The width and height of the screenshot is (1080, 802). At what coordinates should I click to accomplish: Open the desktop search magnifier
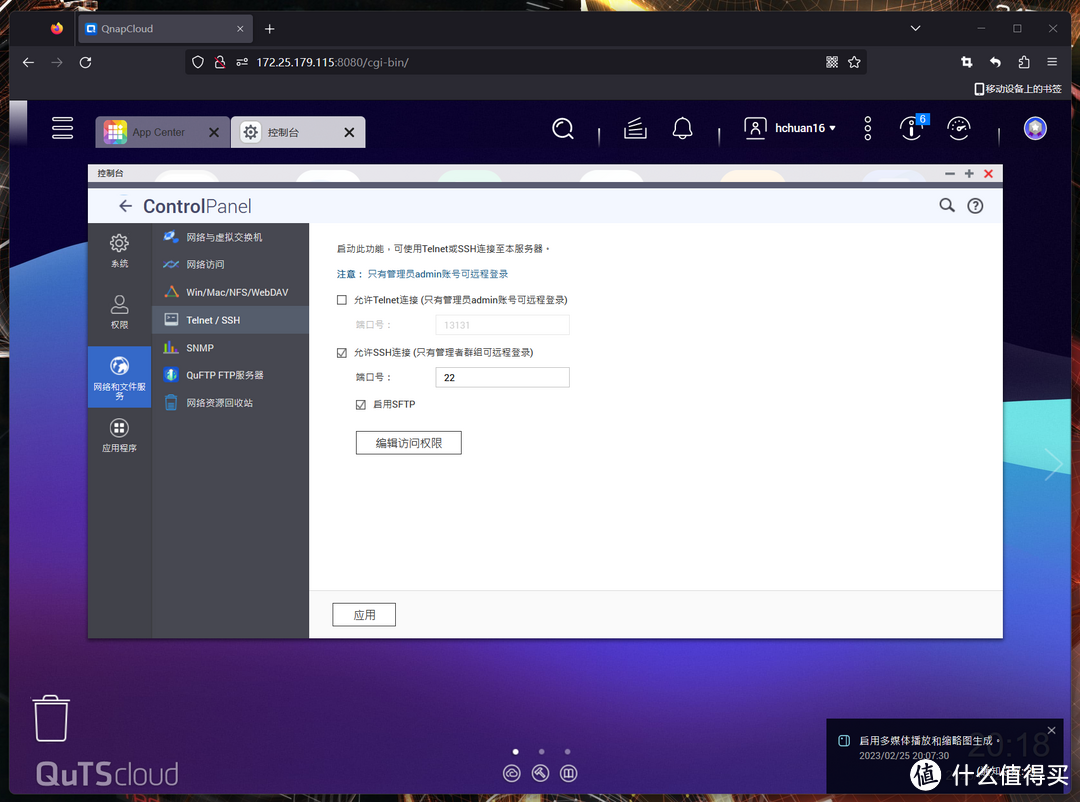pyautogui.click(x=563, y=128)
